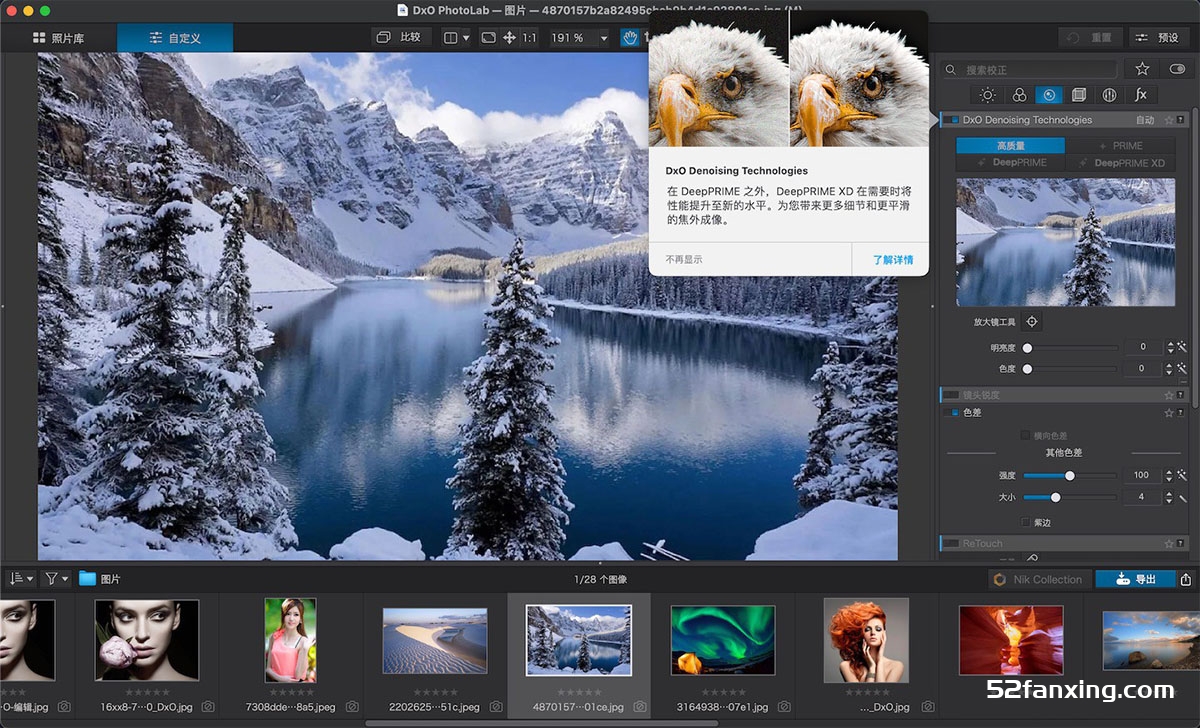The width and height of the screenshot is (1200, 728).
Task: Adjust the 大小 value stepper
Action: click(x=1171, y=497)
